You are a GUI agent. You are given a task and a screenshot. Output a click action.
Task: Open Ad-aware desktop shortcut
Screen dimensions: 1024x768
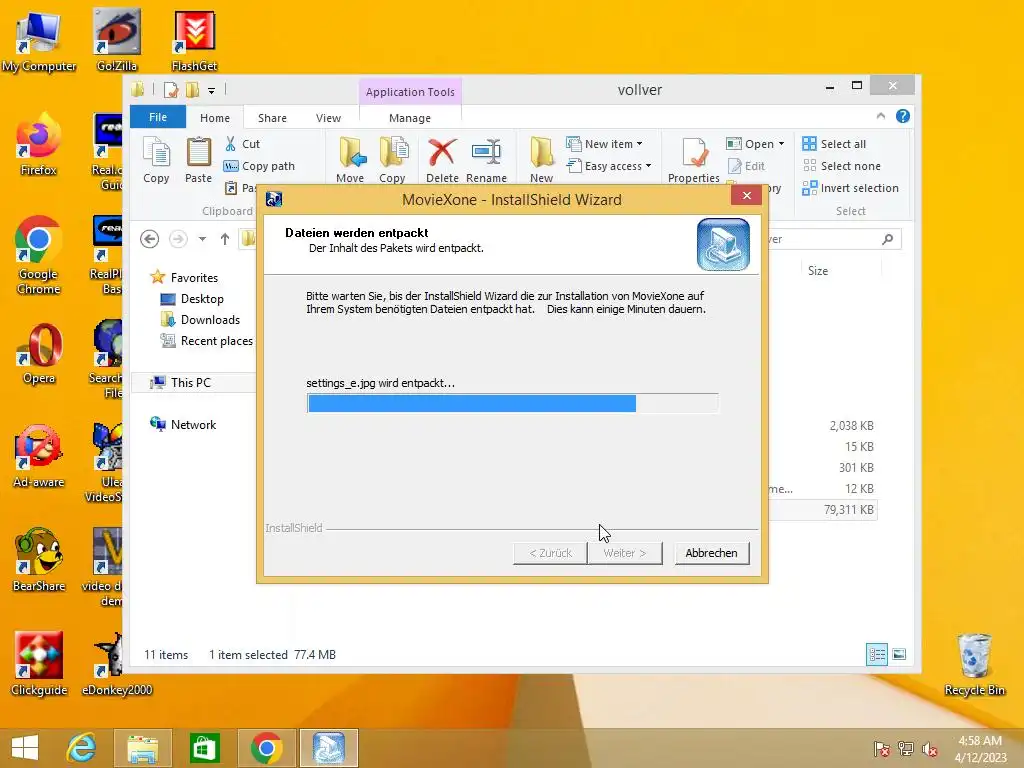coord(39,456)
